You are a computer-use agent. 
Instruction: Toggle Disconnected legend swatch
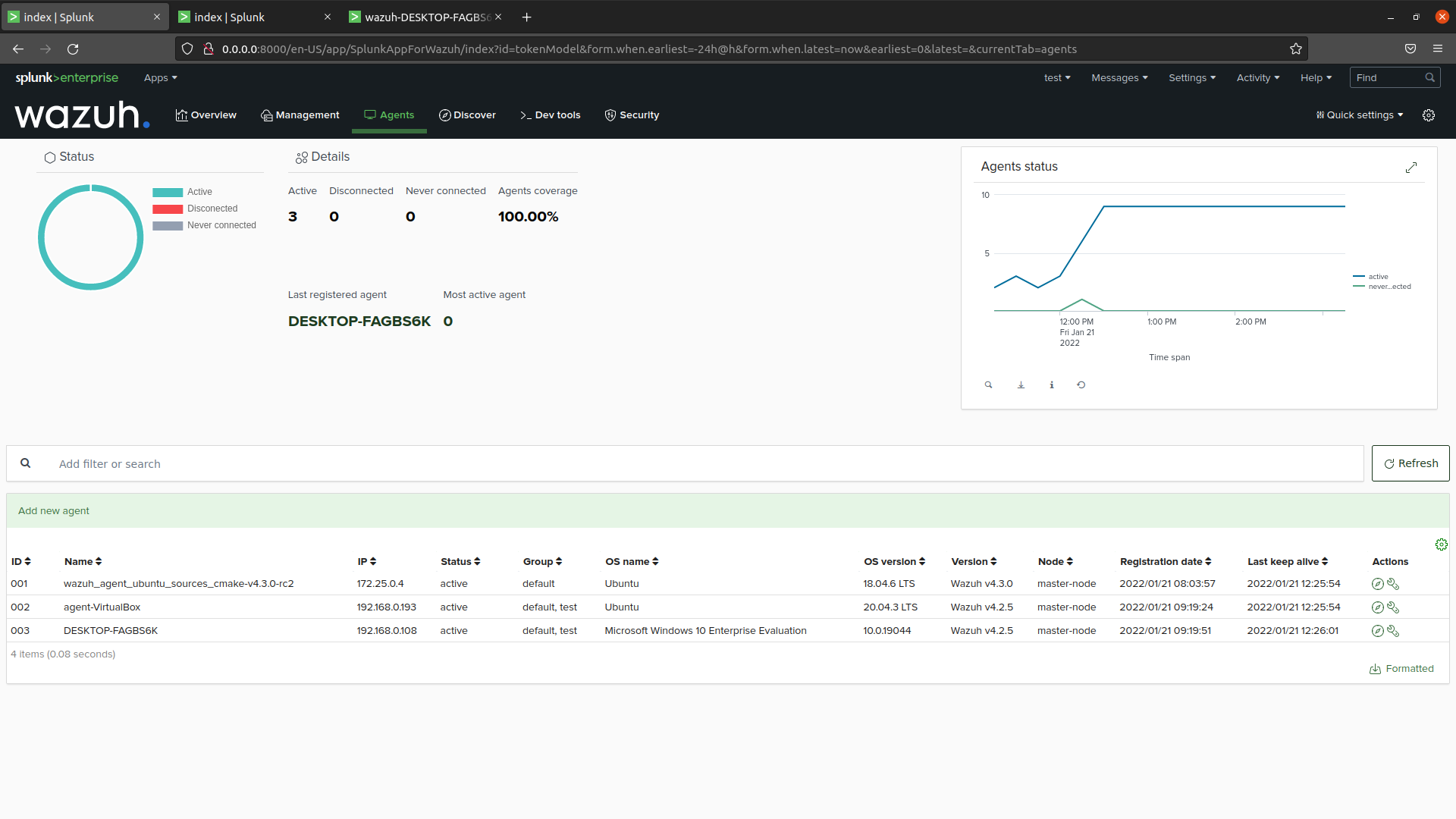168,209
